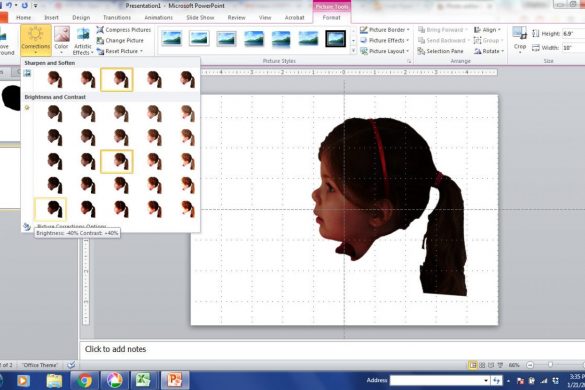
Task: Adjust the zoom slider in status bar
Action: pos(550,365)
